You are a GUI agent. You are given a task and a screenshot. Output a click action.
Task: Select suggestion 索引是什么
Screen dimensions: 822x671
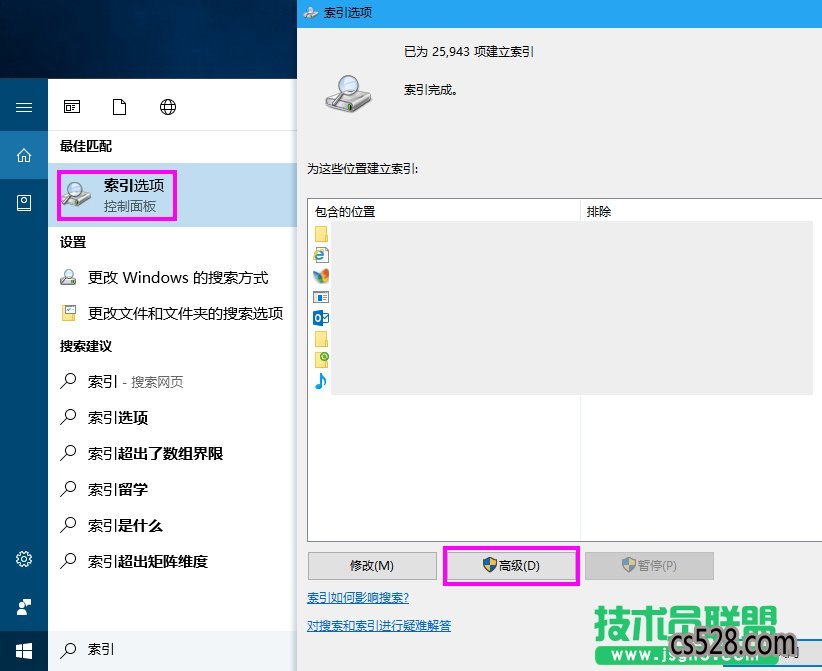(x=172, y=525)
